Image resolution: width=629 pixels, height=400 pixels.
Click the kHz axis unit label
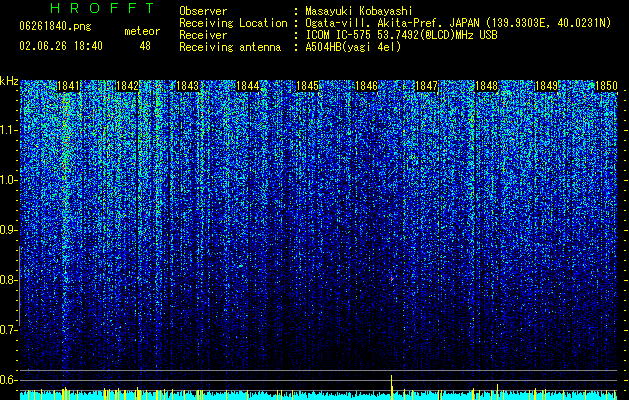(9, 81)
